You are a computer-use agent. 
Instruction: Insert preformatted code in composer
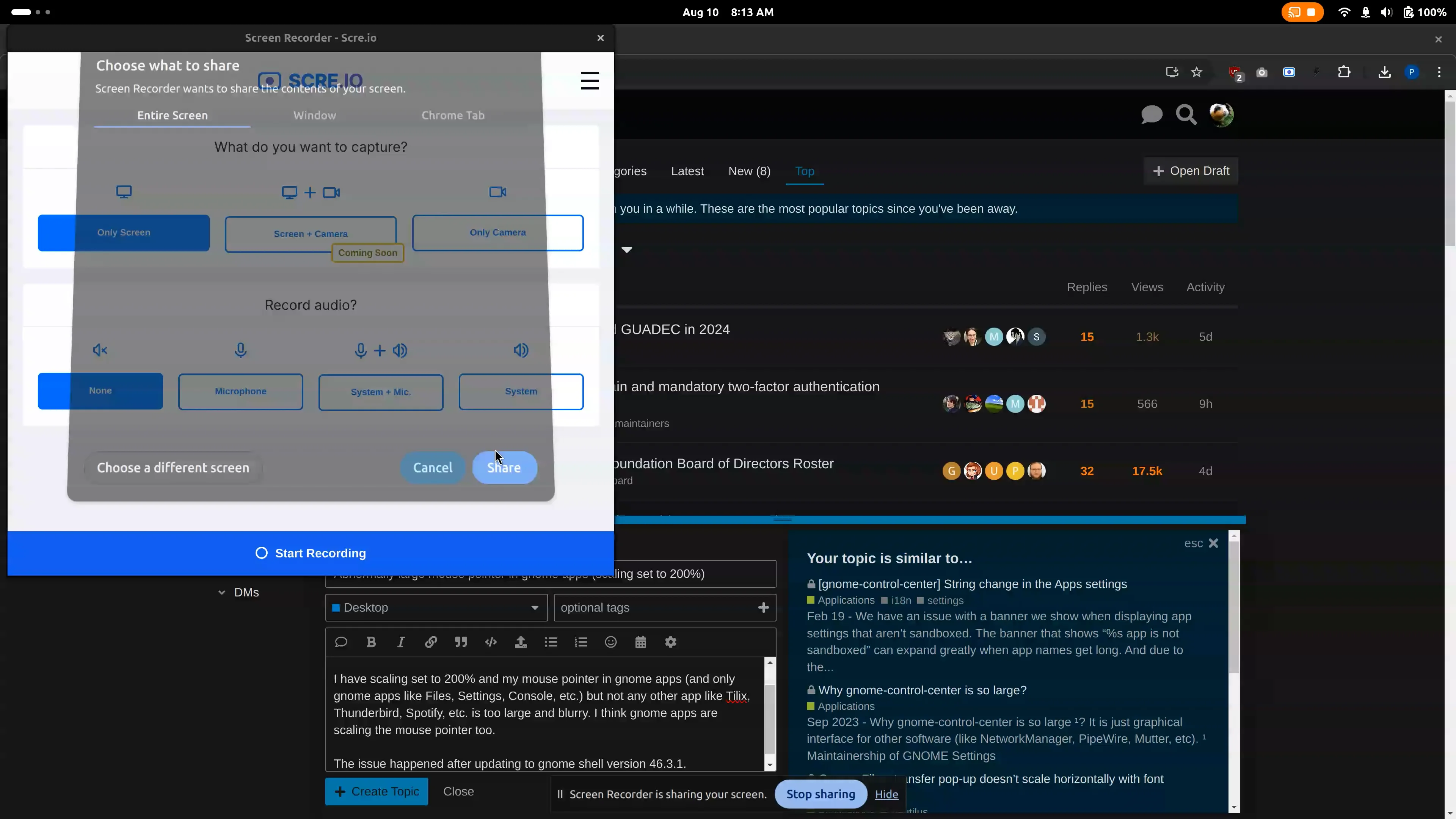(491, 642)
